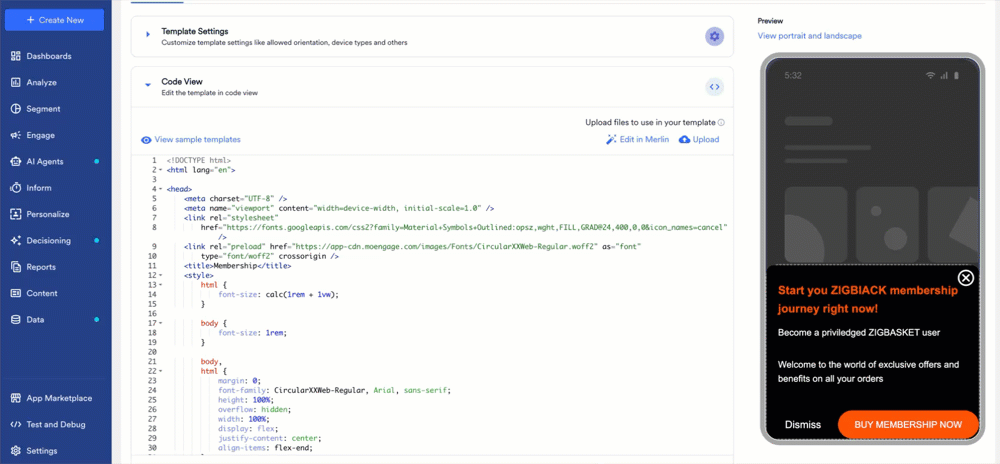Fold the html rule on line 13
This screenshot has width=1000, height=464.
(x=160, y=284)
